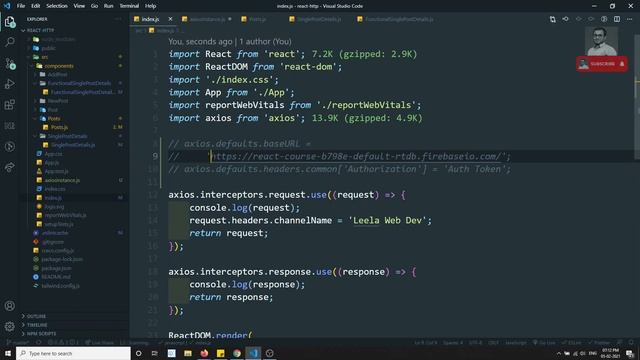Screen dimensions: 640x360
Task: Open the notifications bell in status bar
Action: coord(631,343)
